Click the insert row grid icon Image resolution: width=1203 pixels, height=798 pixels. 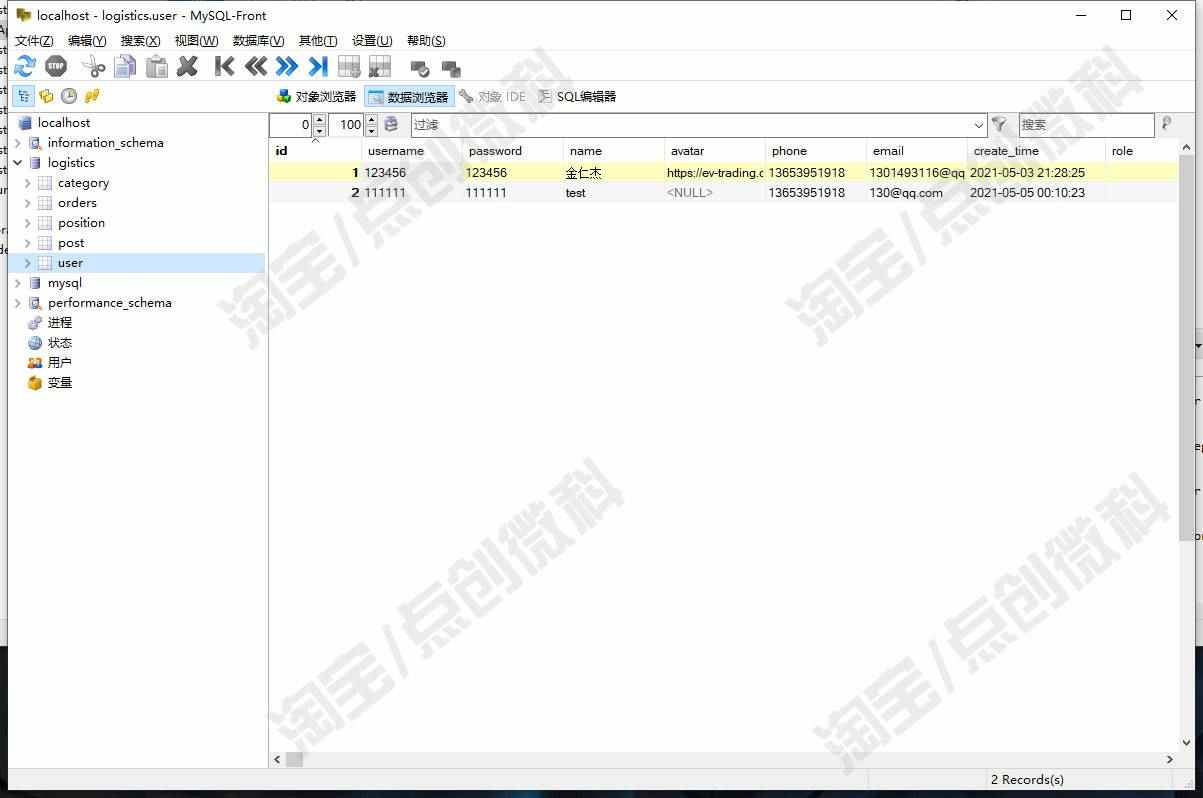[349, 67]
